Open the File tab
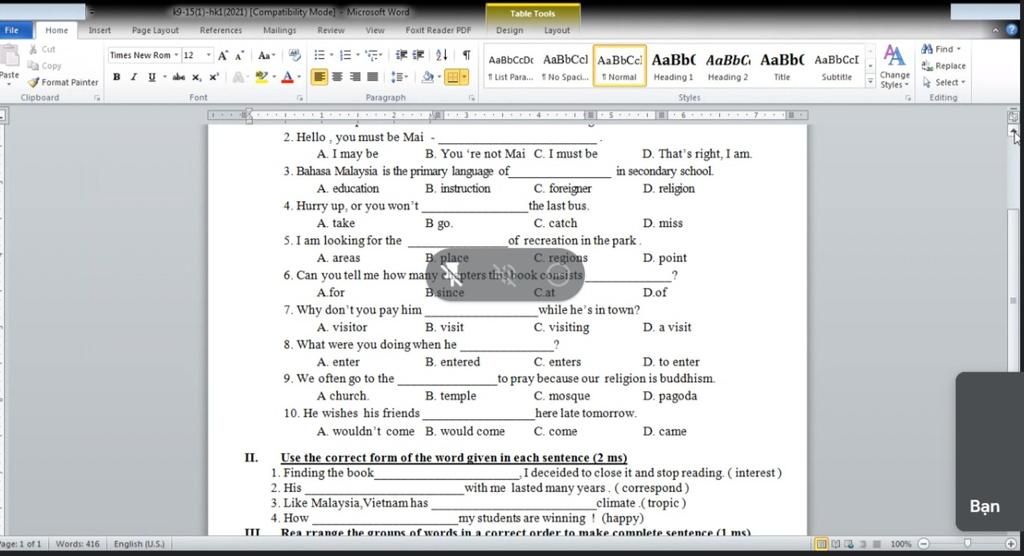The image size is (1024, 556). coord(12,30)
